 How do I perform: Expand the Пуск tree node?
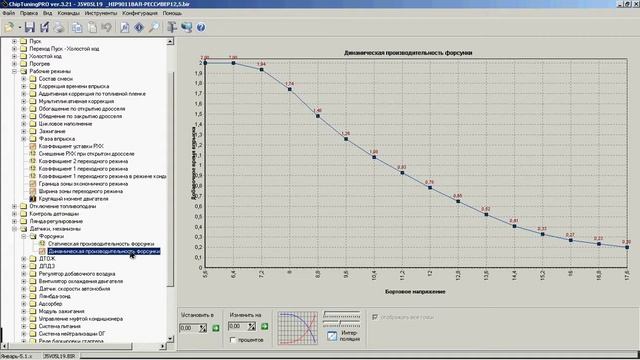[14, 41]
